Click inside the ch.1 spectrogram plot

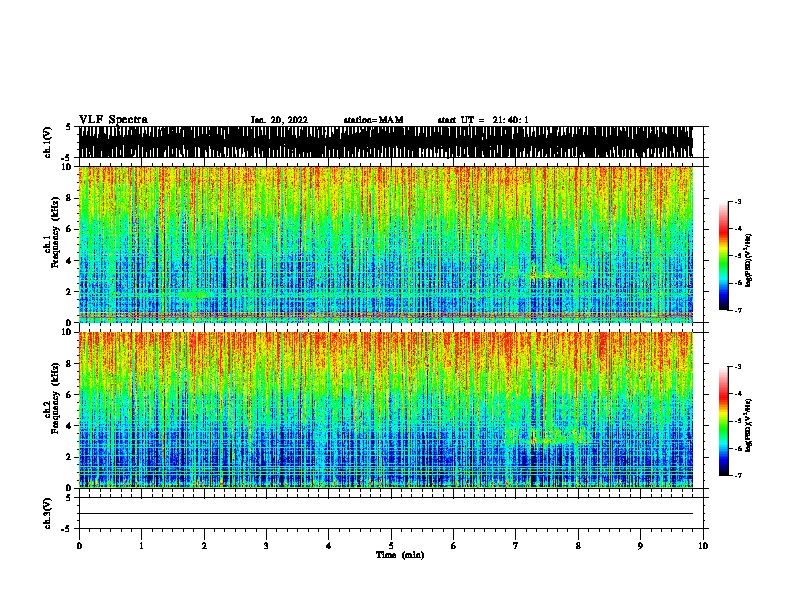pos(385,244)
